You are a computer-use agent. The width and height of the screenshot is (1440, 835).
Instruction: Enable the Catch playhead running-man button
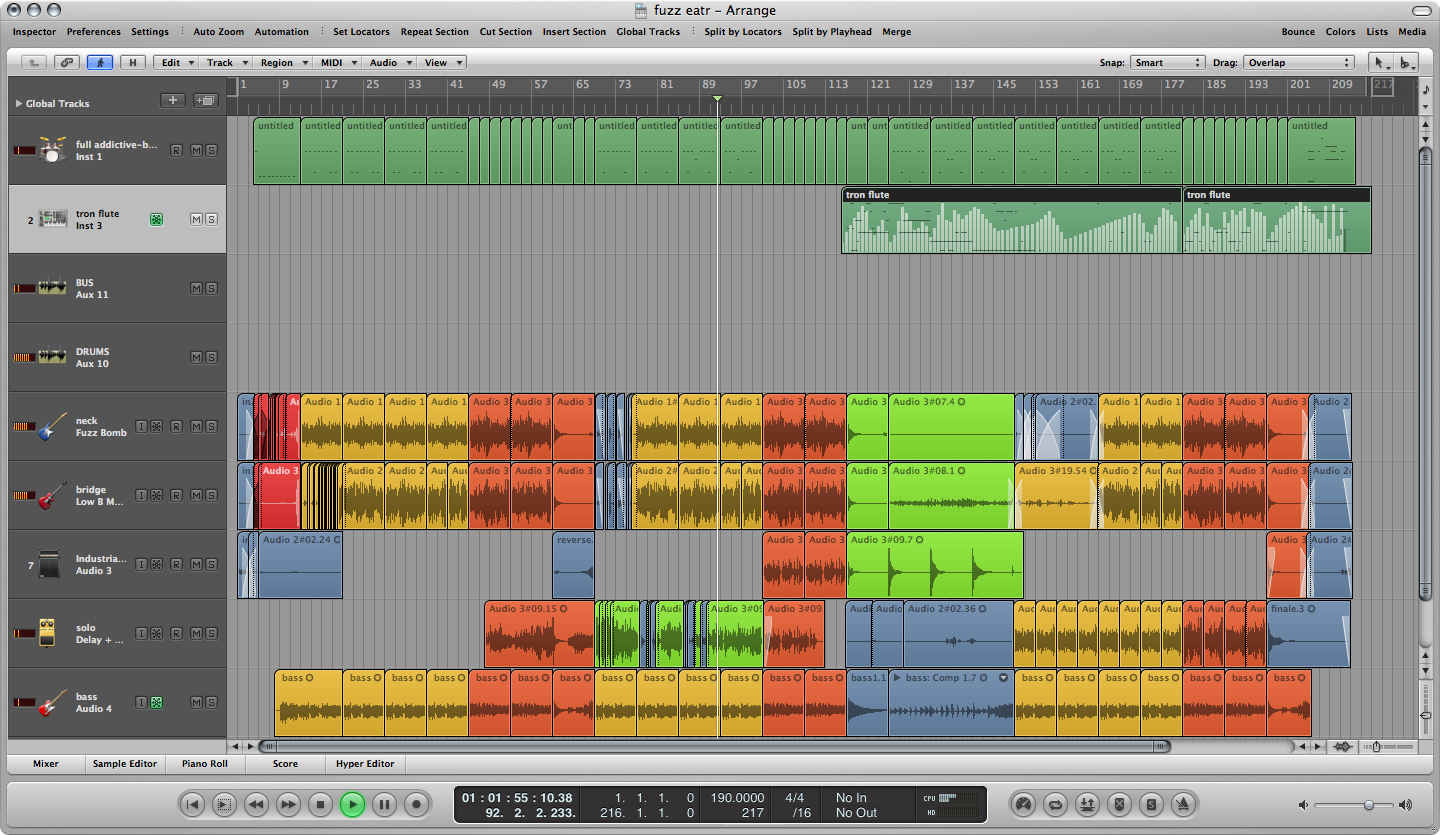coord(100,62)
